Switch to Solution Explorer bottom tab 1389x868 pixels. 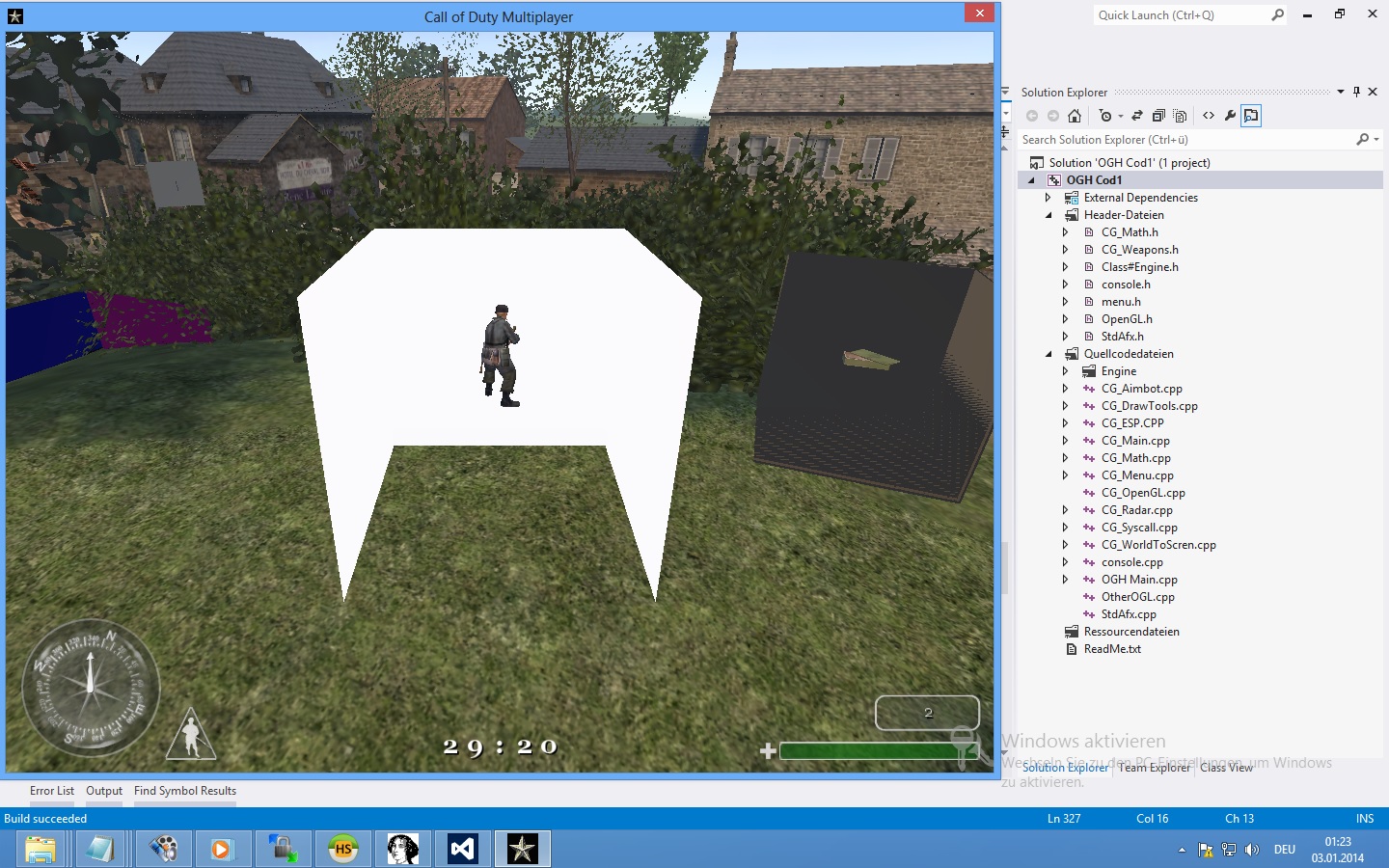1066,768
